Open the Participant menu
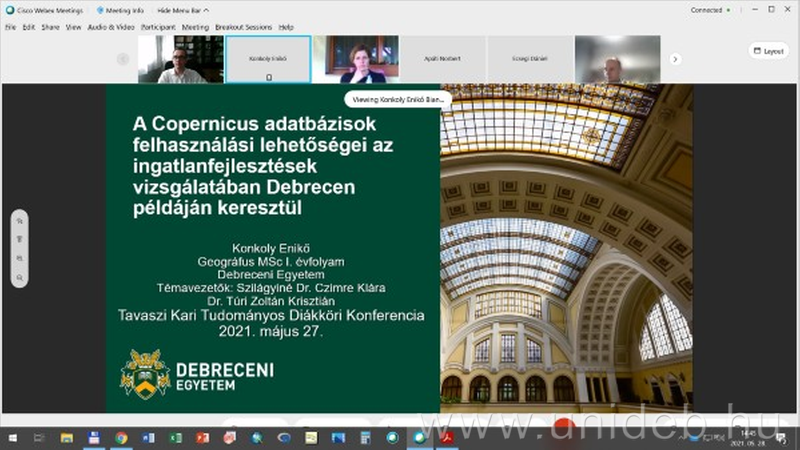The image size is (800, 450). [158, 27]
